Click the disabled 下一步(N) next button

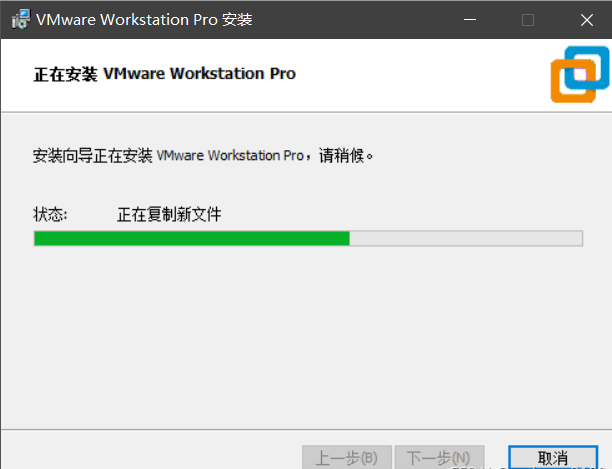point(439,457)
